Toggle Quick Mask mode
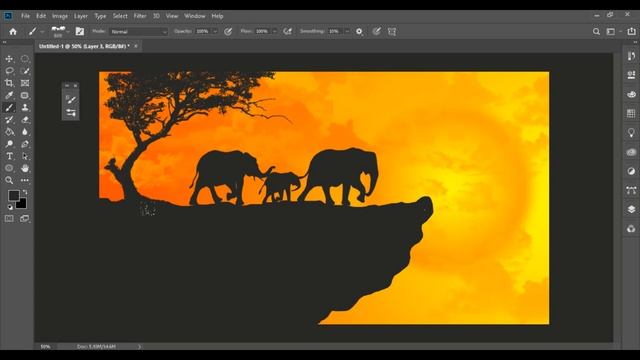The width and height of the screenshot is (640, 360). [x=9, y=219]
